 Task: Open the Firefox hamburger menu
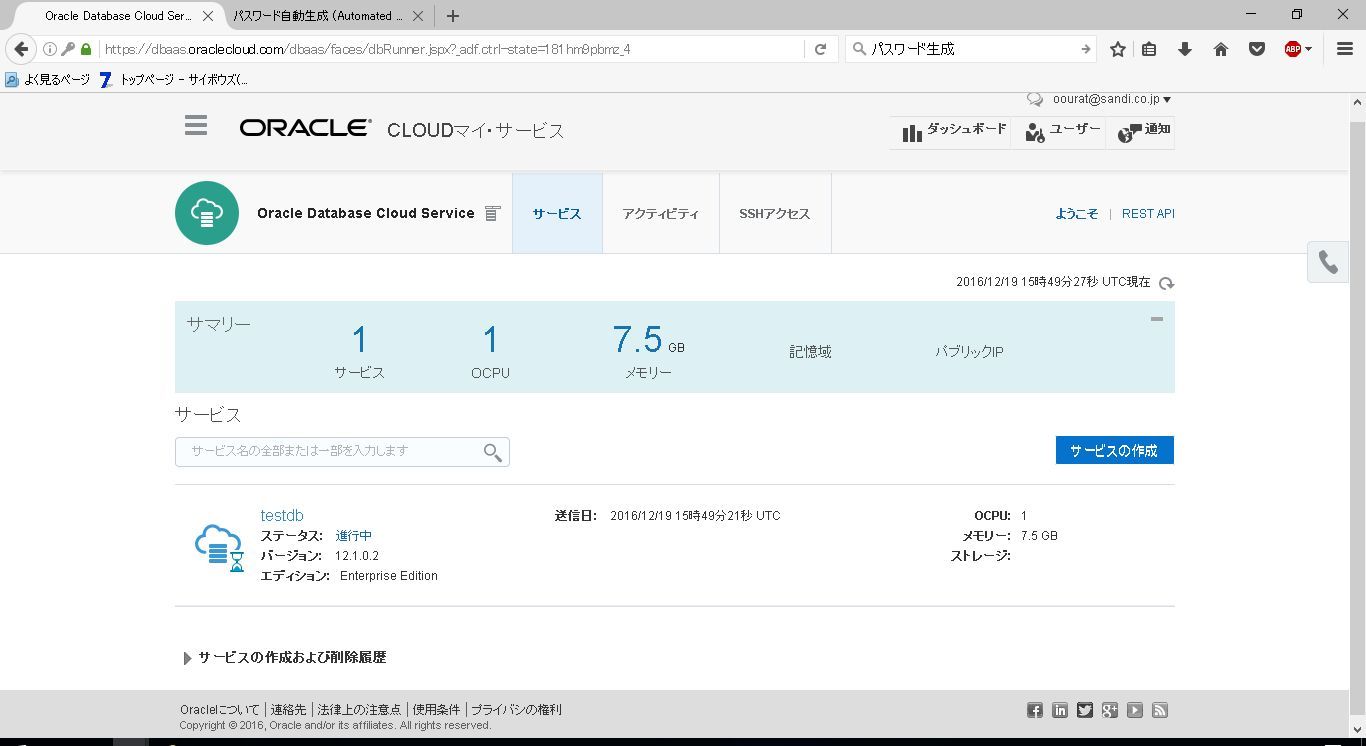1345,49
